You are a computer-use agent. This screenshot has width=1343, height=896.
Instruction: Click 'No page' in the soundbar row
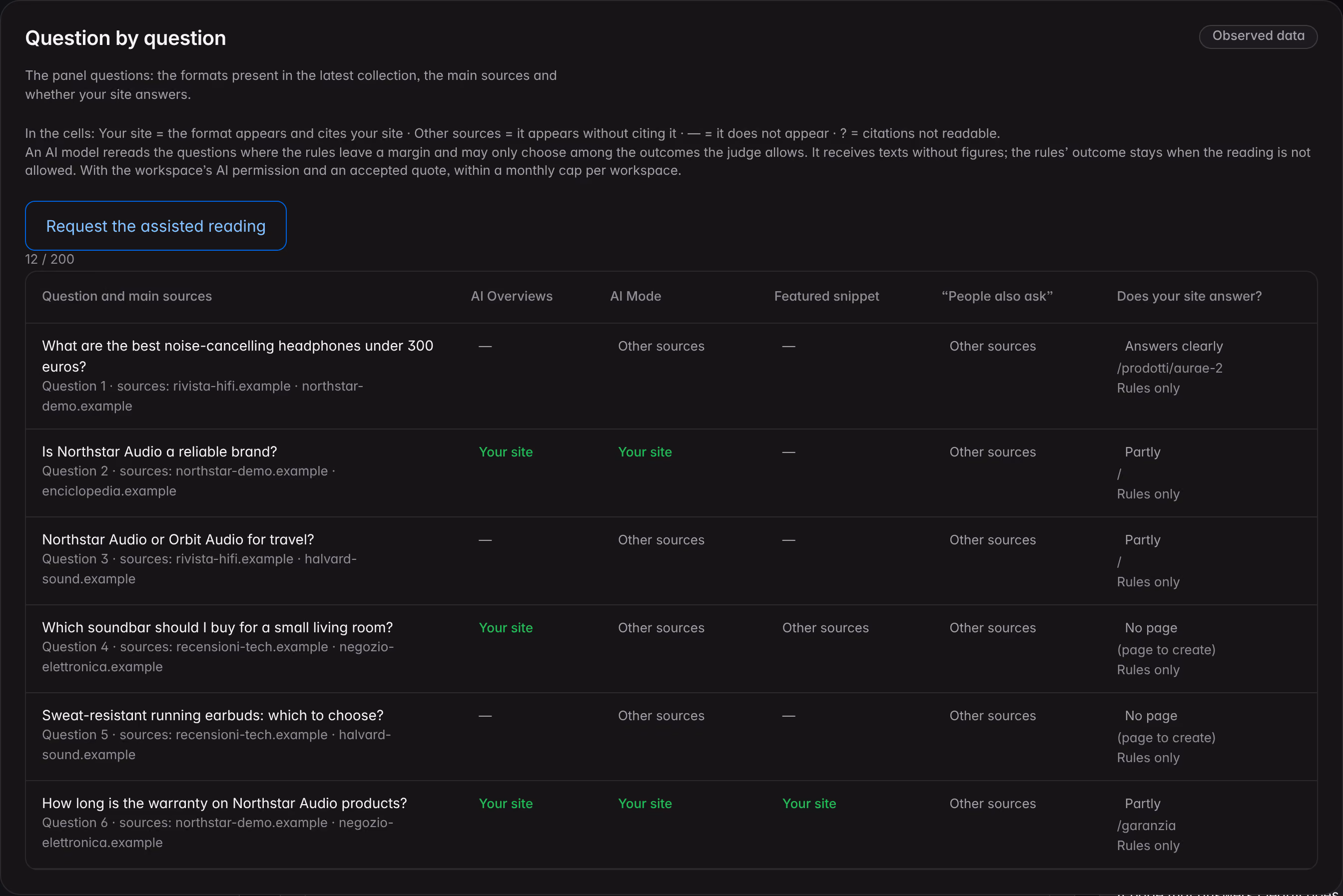[1151, 628]
